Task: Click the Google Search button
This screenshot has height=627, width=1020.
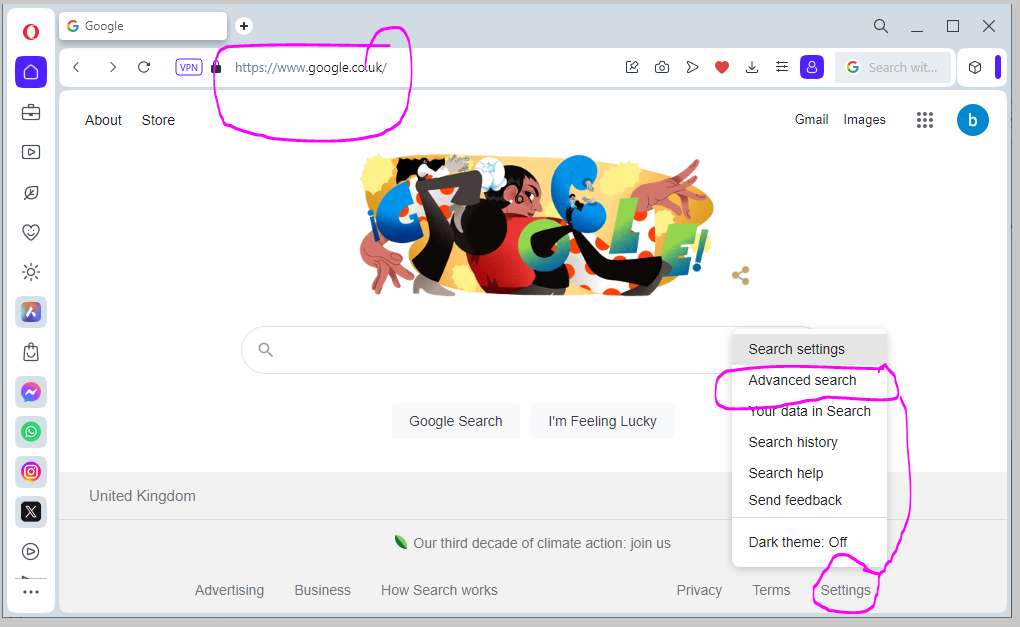Action: point(455,421)
